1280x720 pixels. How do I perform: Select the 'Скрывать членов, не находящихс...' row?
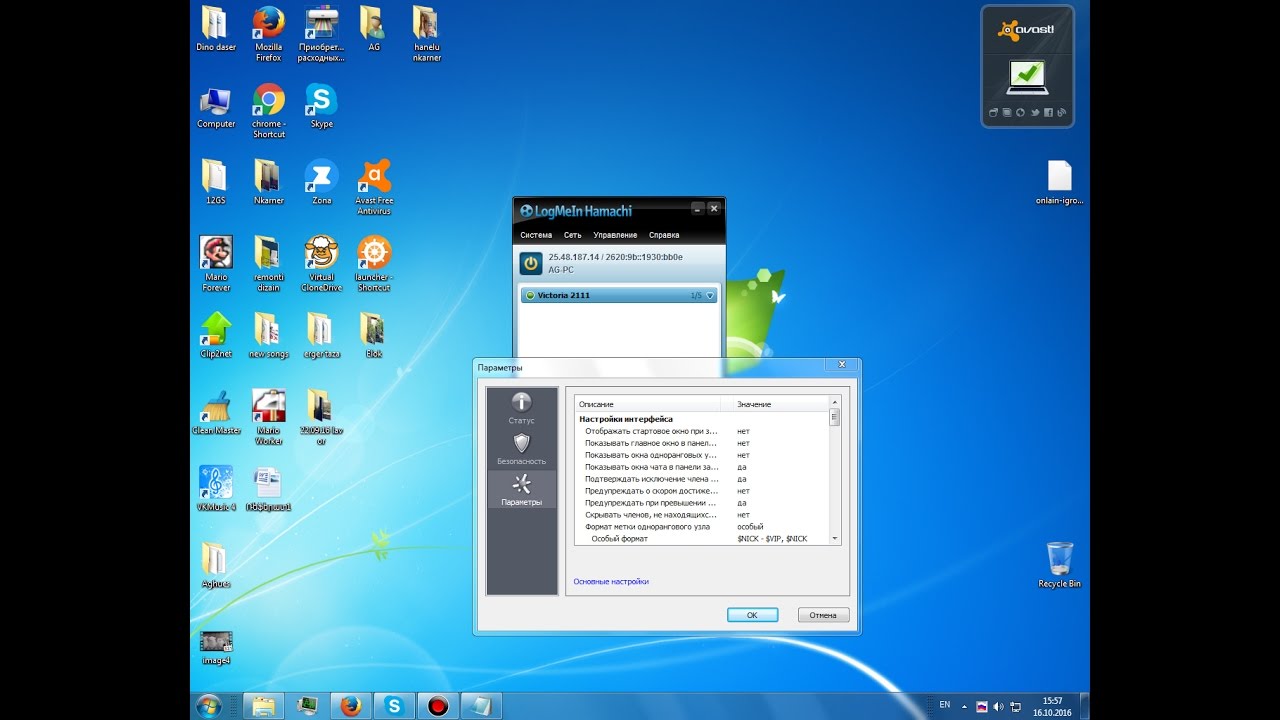click(x=702, y=515)
